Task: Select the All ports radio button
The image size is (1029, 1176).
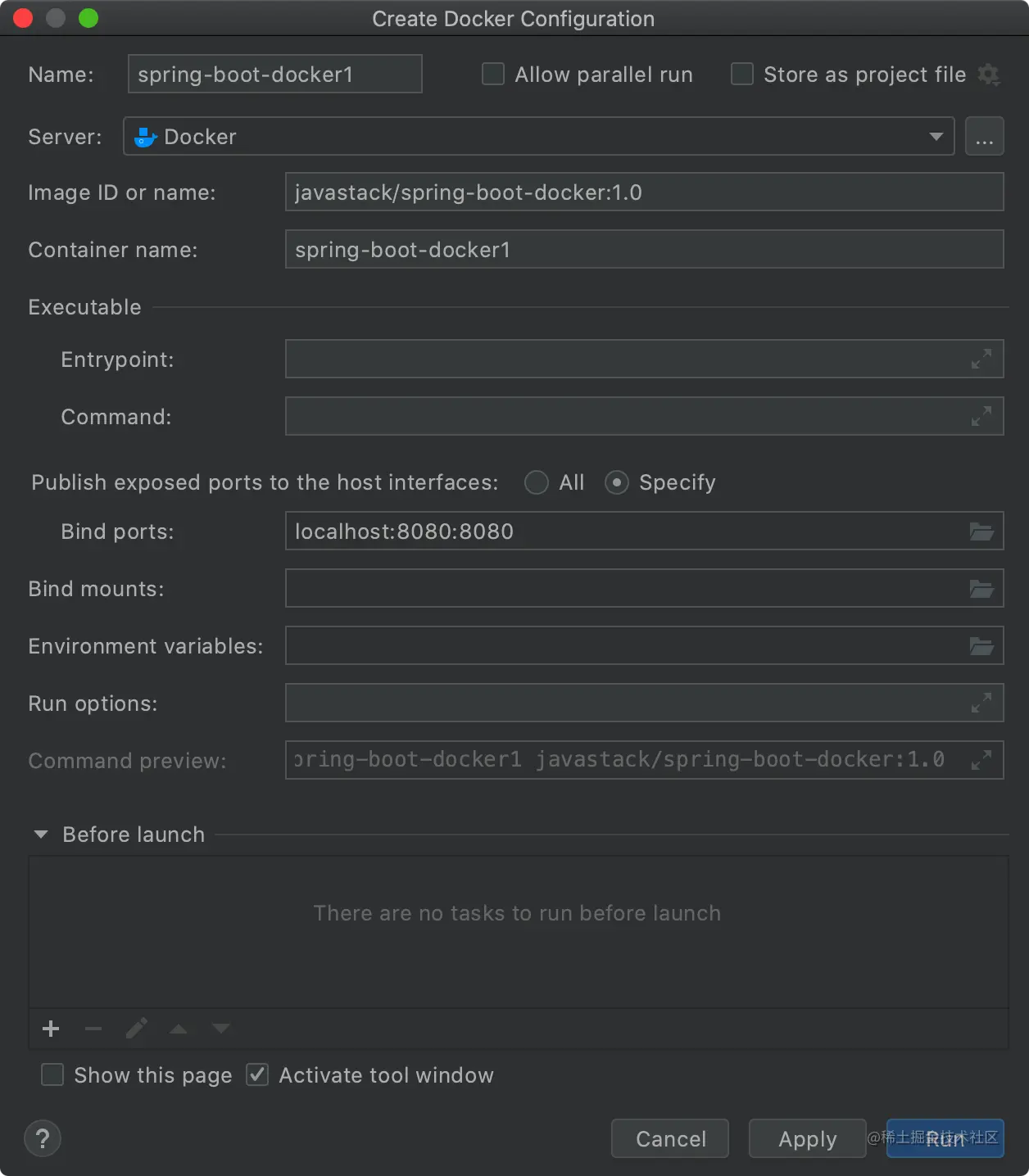Action: (537, 482)
